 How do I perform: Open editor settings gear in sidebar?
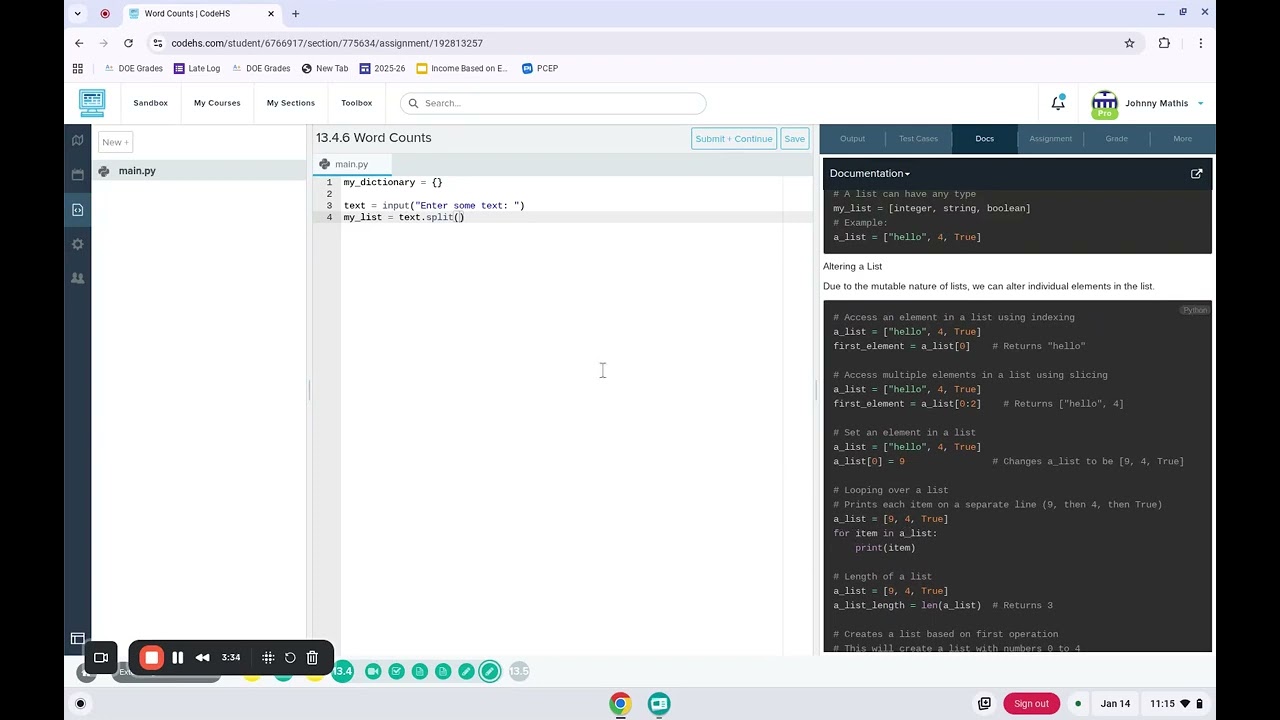click(78, 244)
